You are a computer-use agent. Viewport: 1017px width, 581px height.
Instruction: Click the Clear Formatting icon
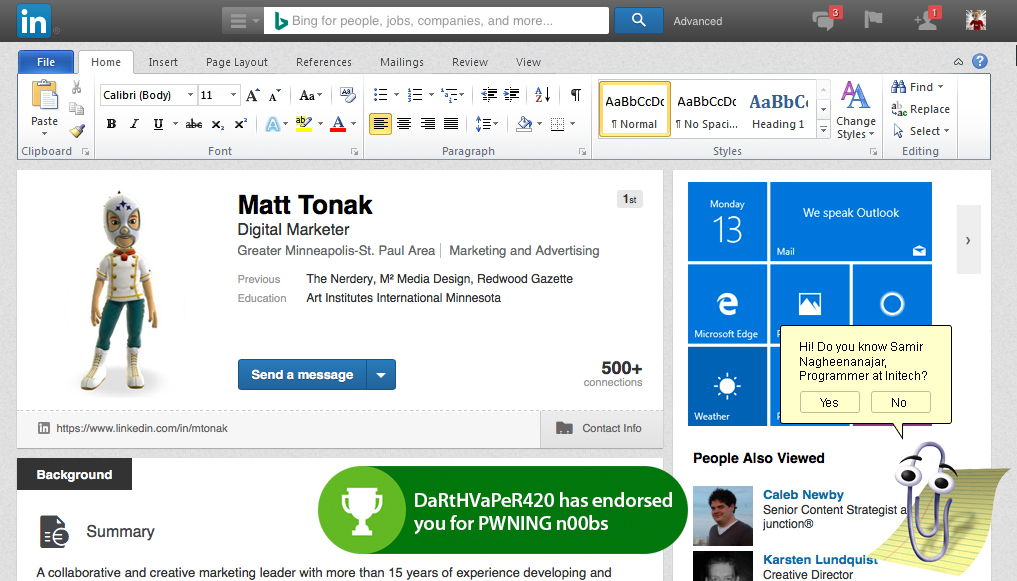[x=348, y=95]
